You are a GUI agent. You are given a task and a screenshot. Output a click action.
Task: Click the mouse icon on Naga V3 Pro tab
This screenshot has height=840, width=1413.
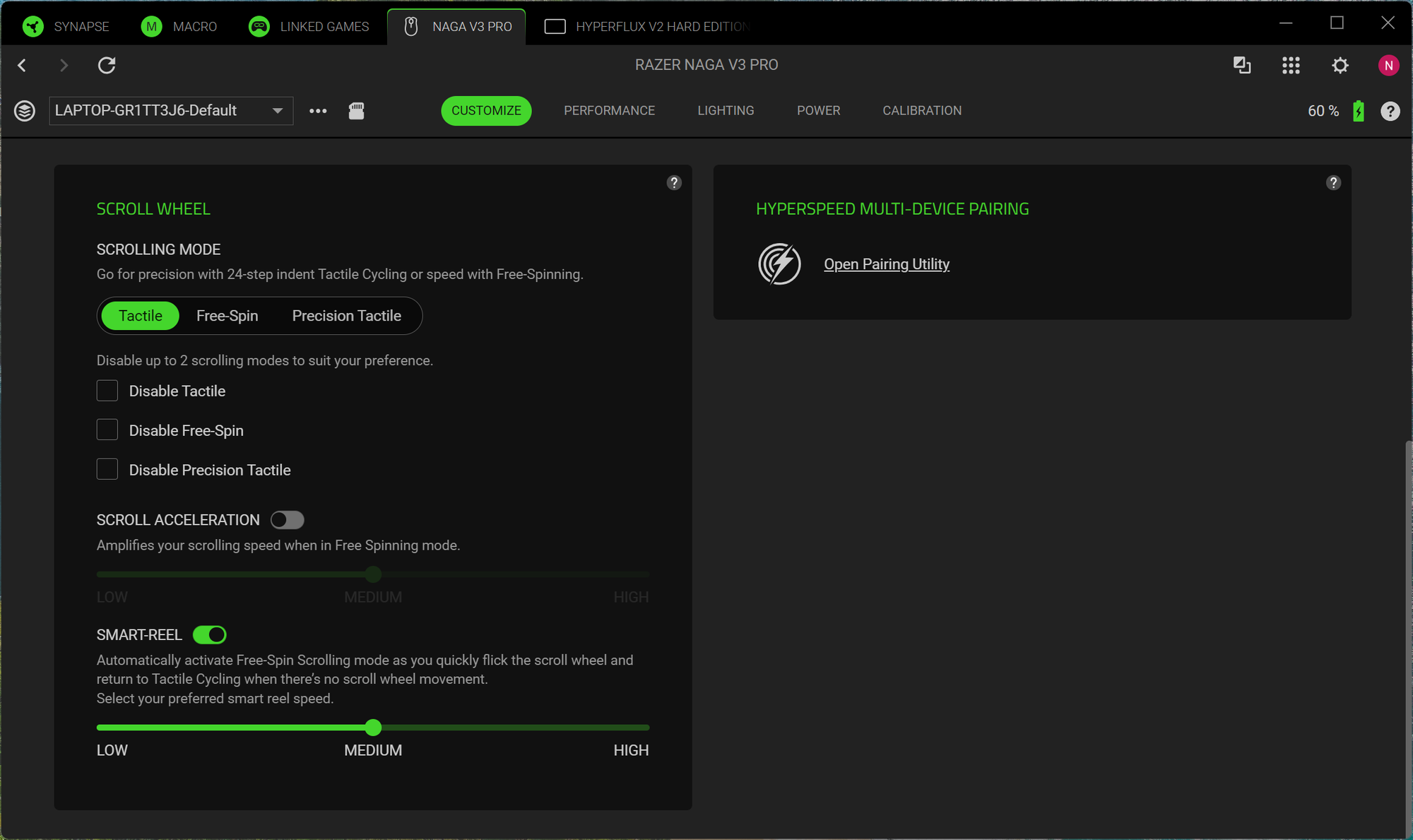click(410, 27)
